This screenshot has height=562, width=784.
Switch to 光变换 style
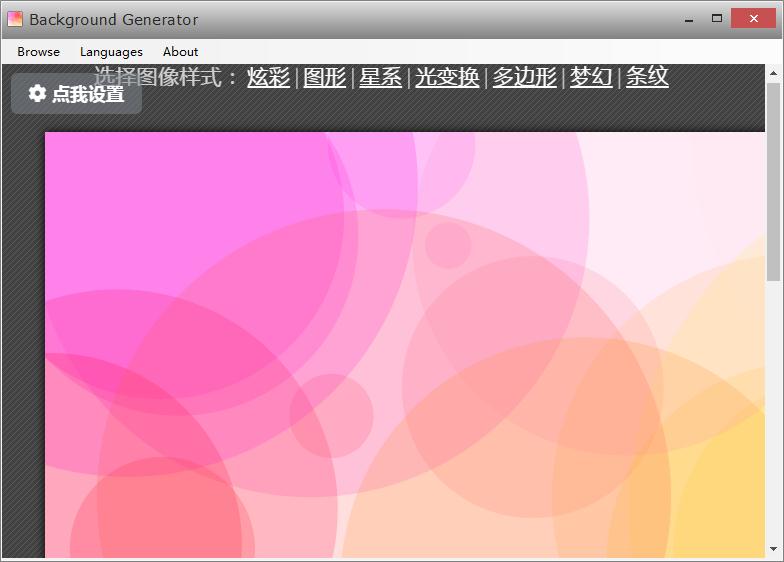pyautogui.click(x=447, y=77)
